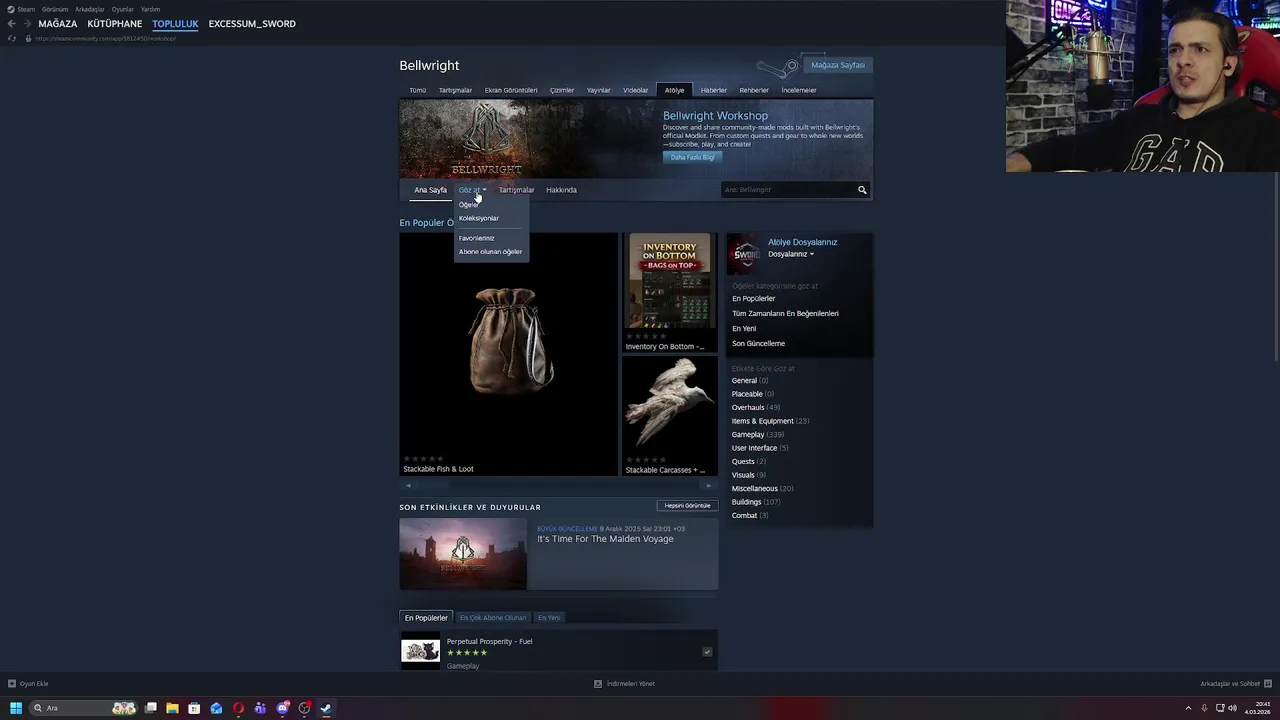Click the browser back arrow

point(11,24)
